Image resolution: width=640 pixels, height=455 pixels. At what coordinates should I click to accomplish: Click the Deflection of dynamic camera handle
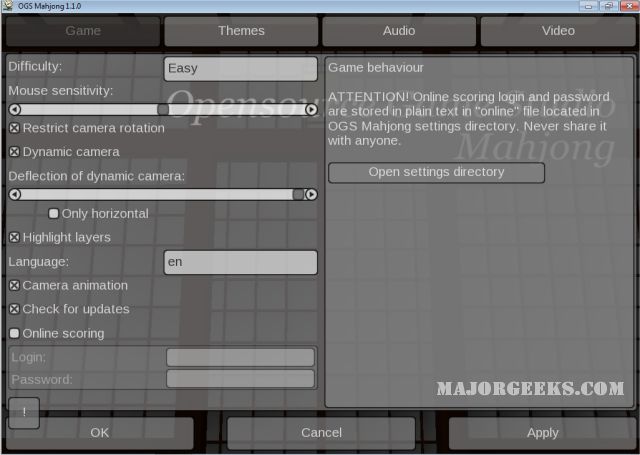(298, 194)
